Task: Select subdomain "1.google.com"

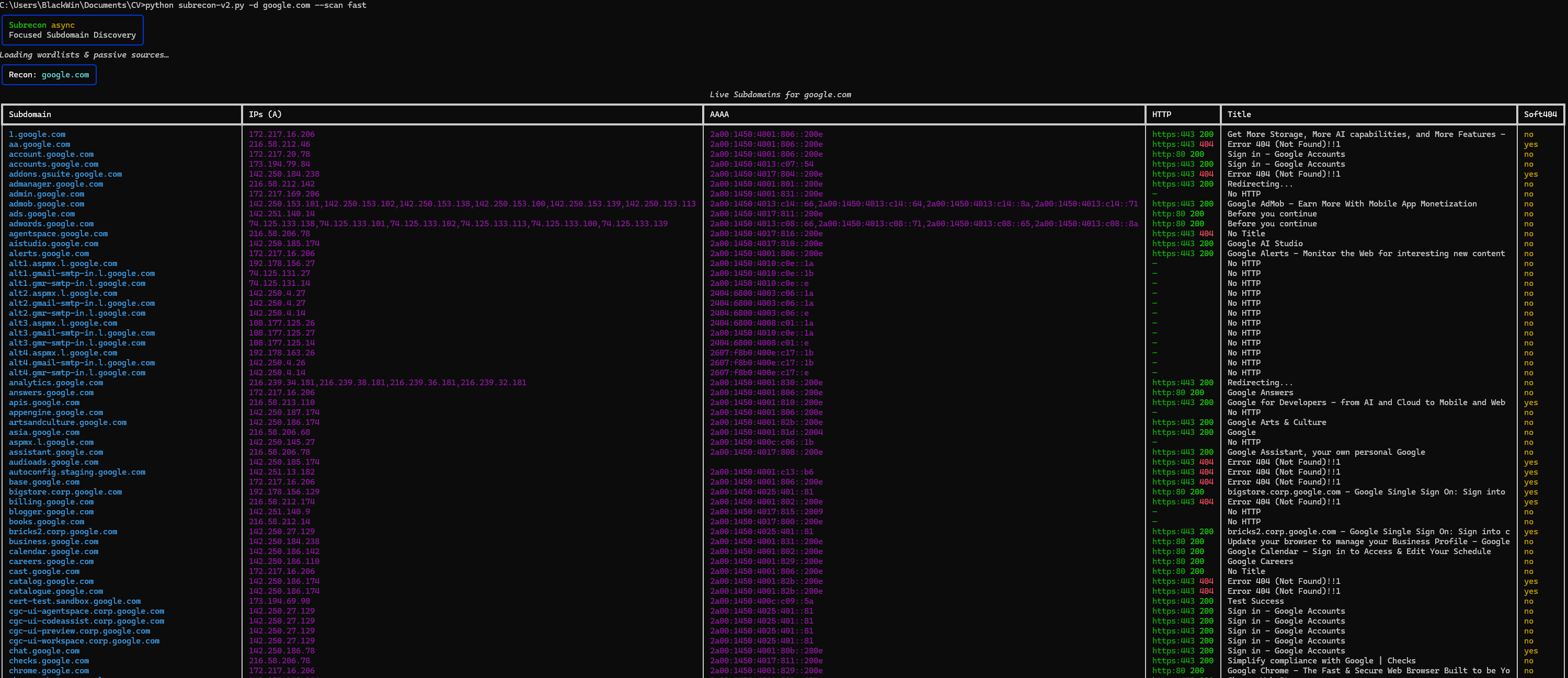Action: [37, 134]
